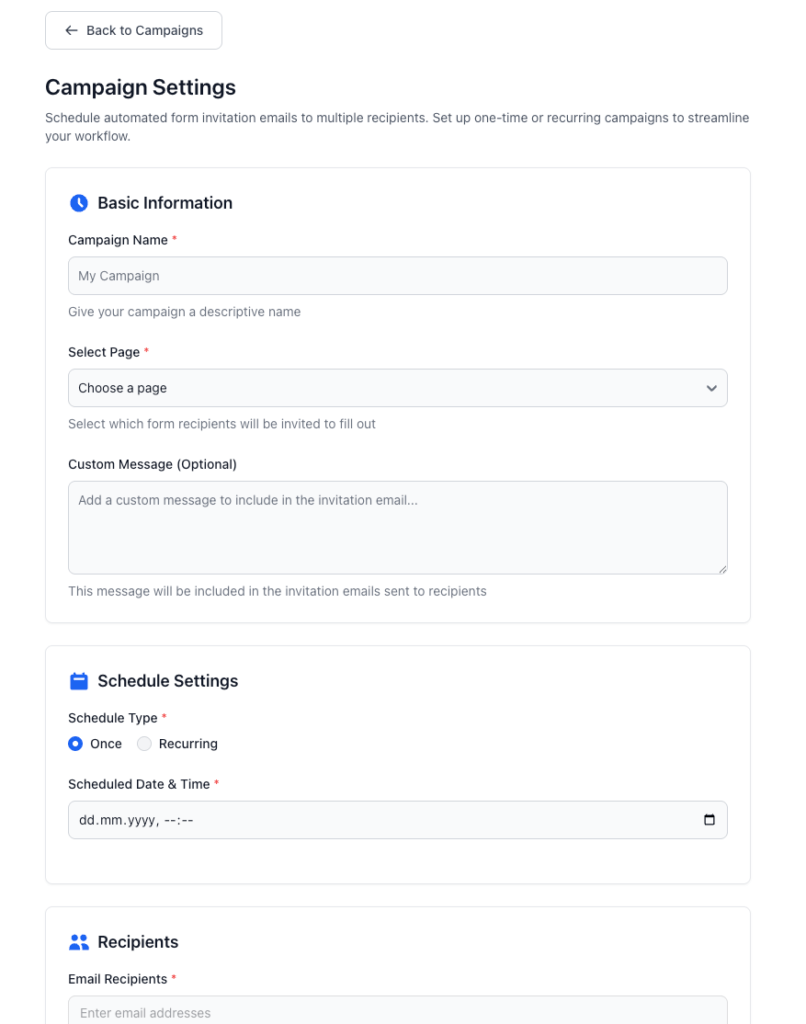Image resolution: width=806 pixels, height=1024 pixels.
Task: Click the people icon beside Recipients
Action: tap(79, 941)
